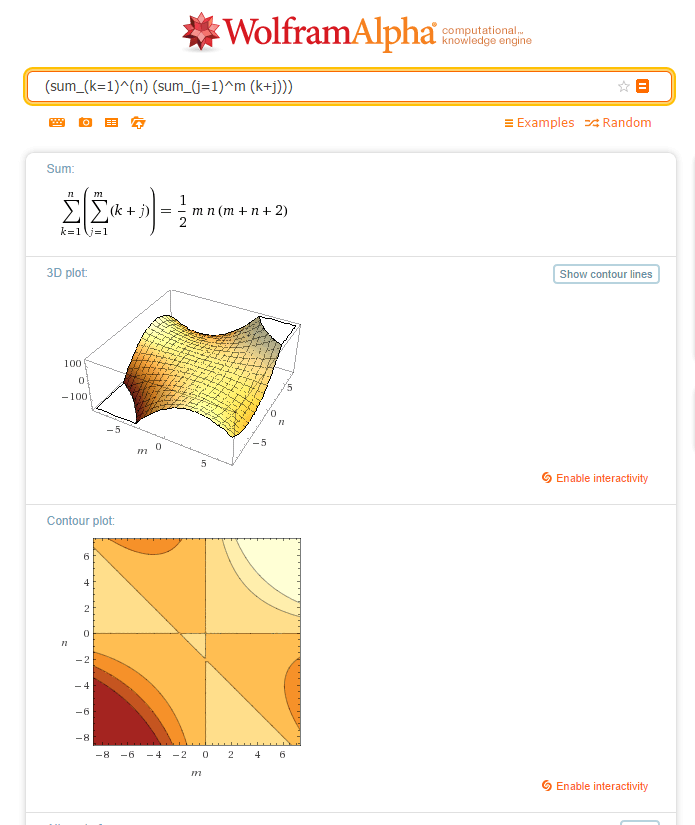Open the file upload icon
The height and width of the screenshot is (825, 695).
[x=138, y=123]
